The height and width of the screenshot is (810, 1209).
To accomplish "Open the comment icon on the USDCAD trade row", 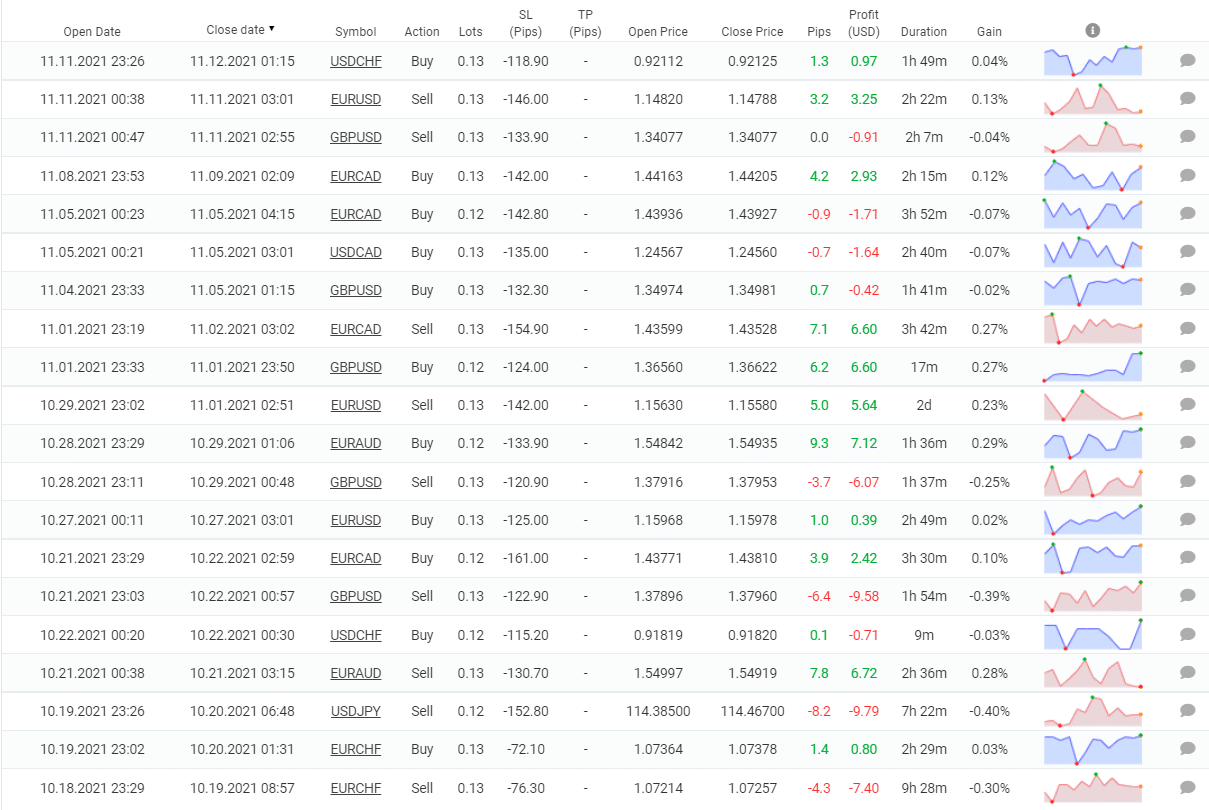I will tap(1187, 252).
